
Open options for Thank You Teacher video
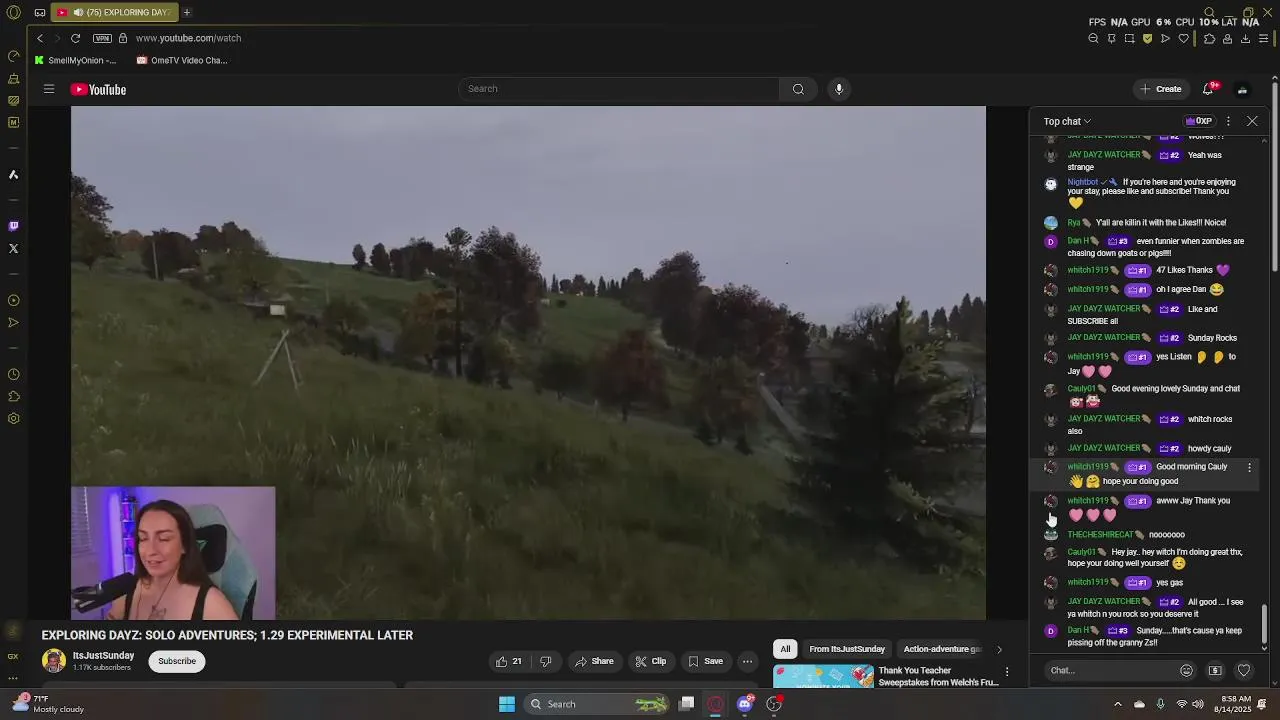[1007, 672]
